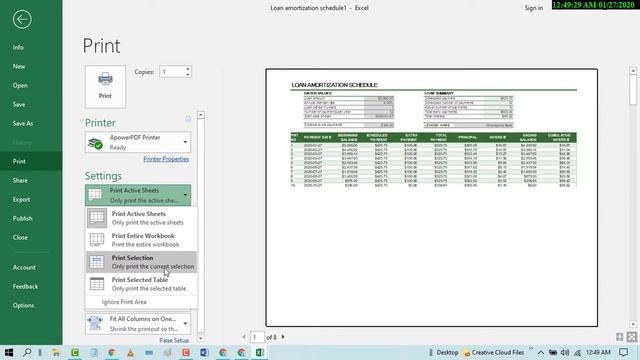Click the ApowerPDF Printer ready status icon
Screen dimensions: 640x360
(x=96, y=143)
